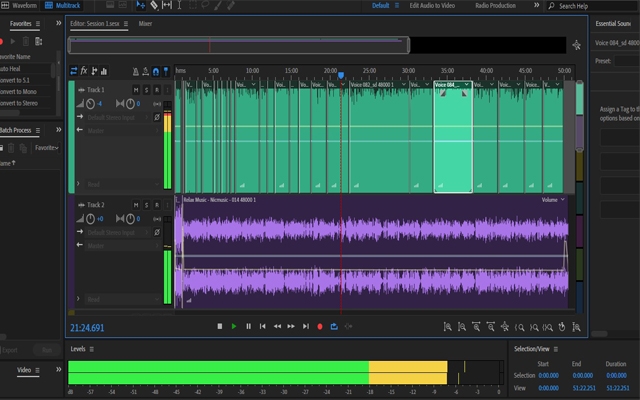Screen dimensions: 640x400
Task: Open Track 1 Default Stereo Input dropdown
Action: click(118, 118)
